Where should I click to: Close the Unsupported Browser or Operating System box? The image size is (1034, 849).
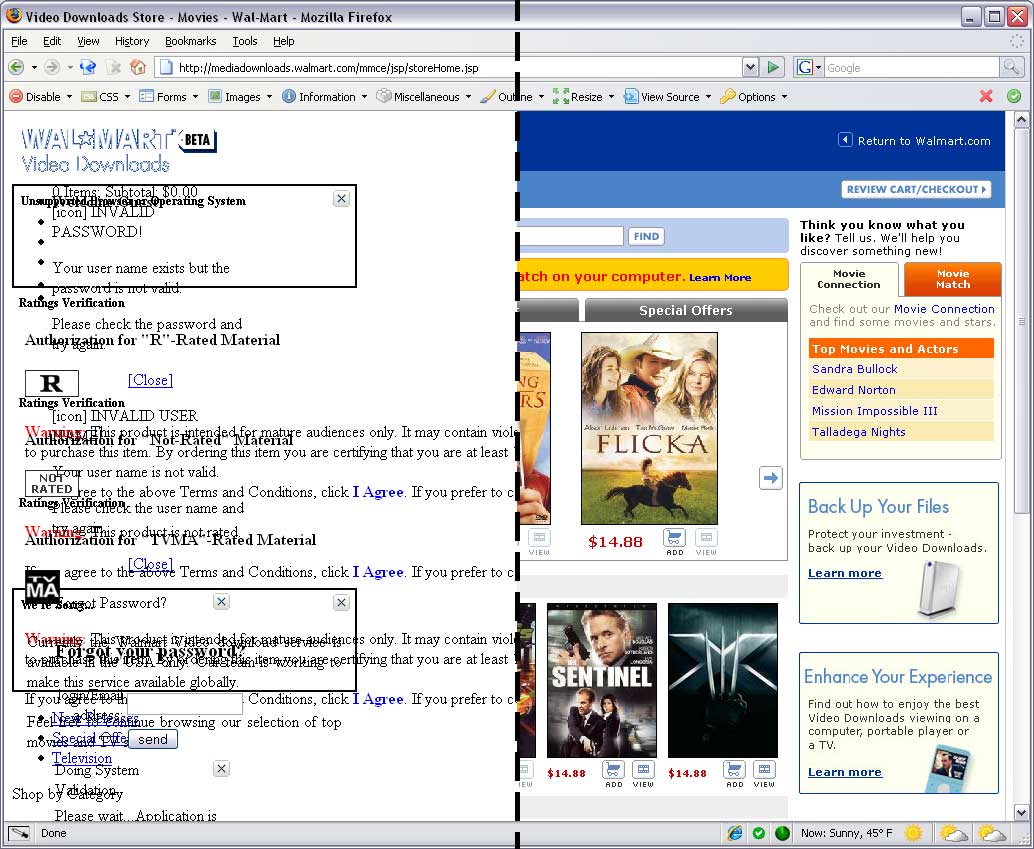341,199
